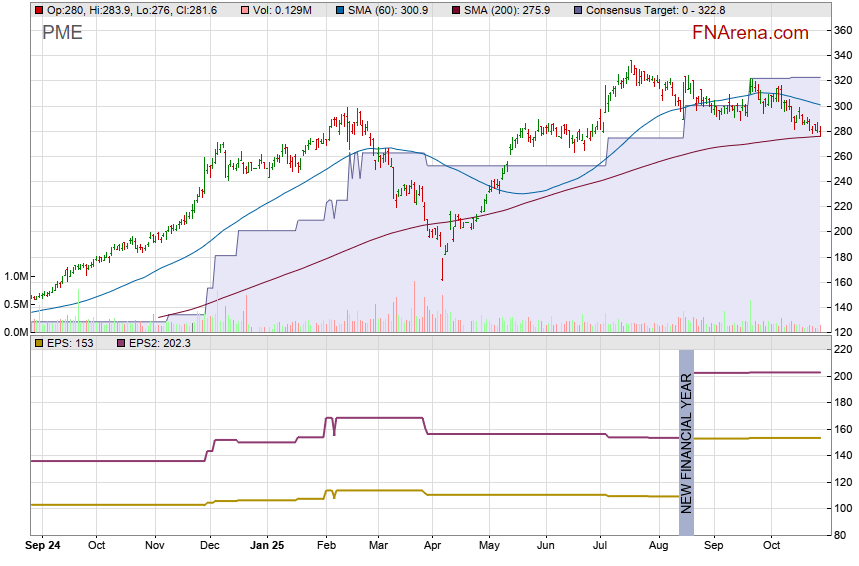Open the FNArena.com logo link

click(x=750, y=33)
